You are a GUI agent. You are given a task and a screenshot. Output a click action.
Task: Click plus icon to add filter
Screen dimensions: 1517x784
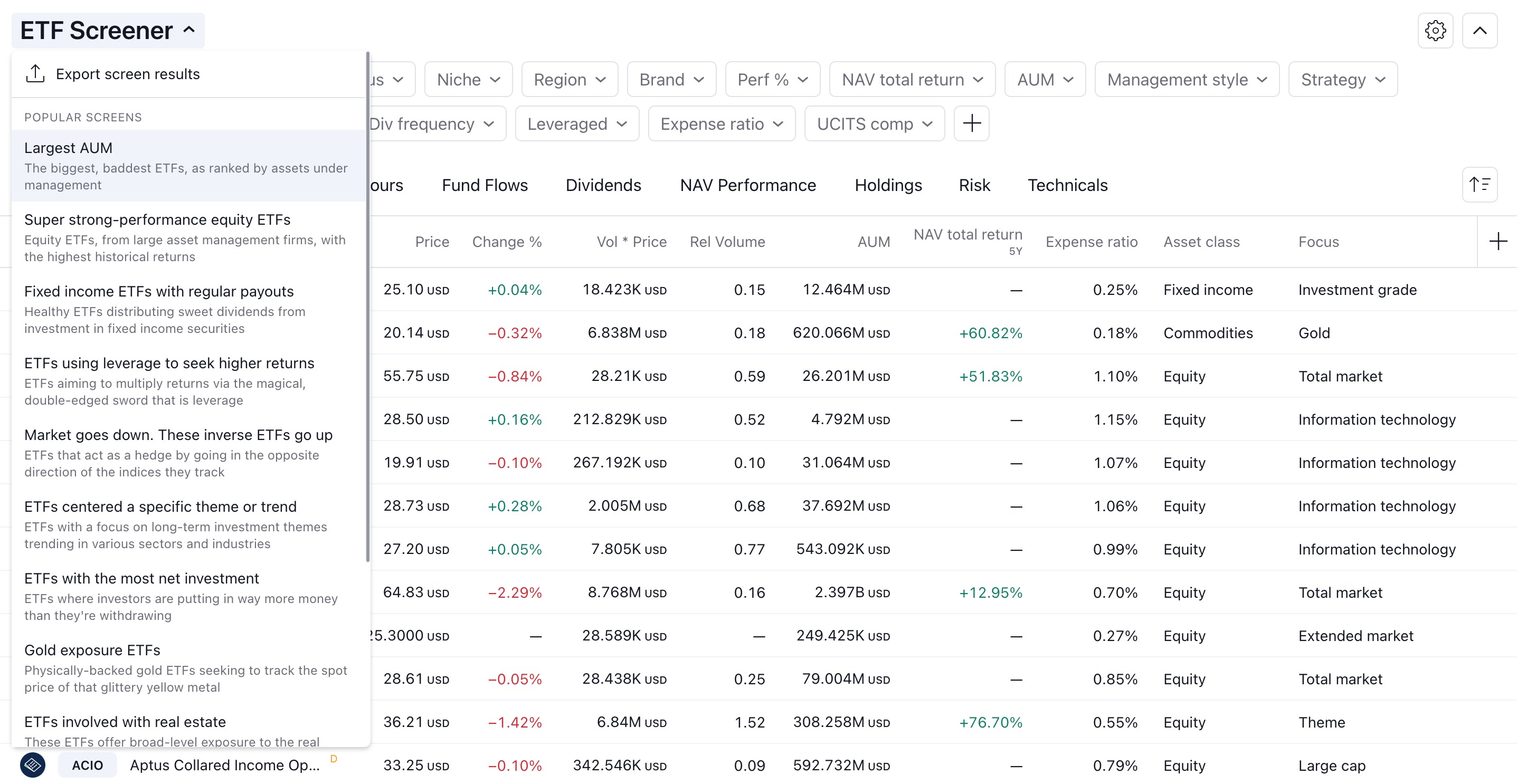point(971,123)
